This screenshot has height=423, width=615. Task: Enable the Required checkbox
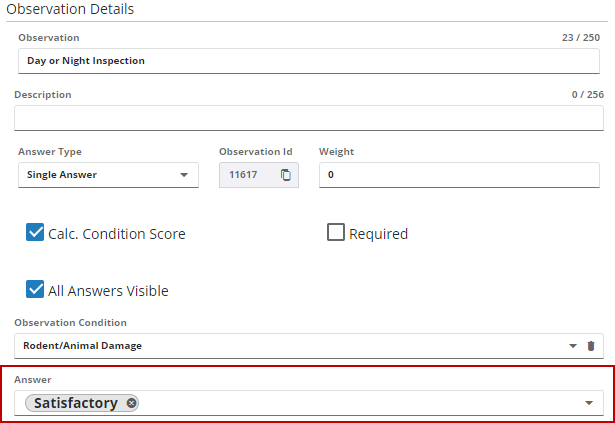click(336, 233)
